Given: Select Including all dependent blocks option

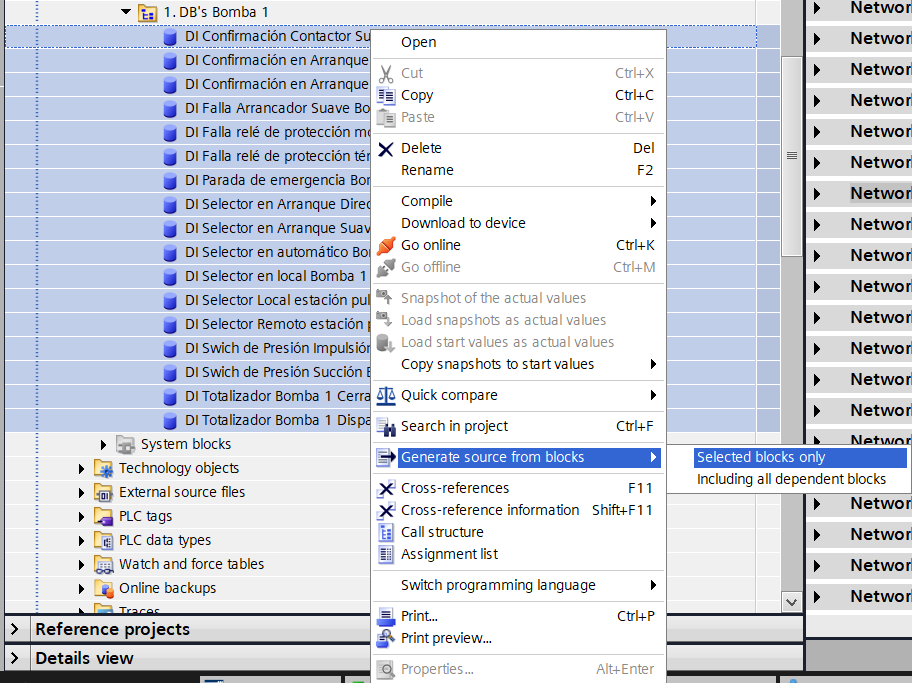Looking at the screenshot, I should [791, 480].
